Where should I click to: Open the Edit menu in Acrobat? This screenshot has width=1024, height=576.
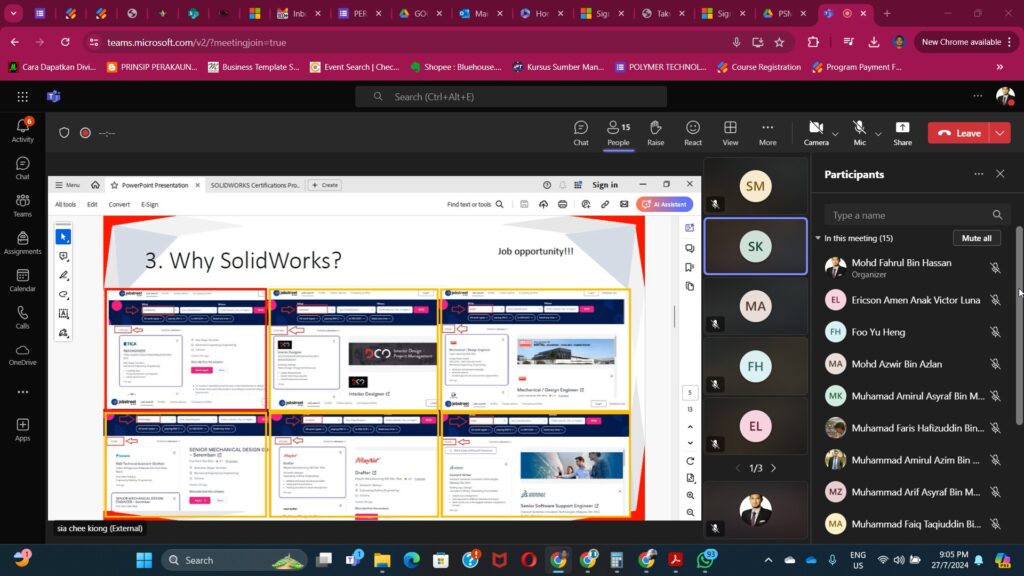click(x=92, y=204)
